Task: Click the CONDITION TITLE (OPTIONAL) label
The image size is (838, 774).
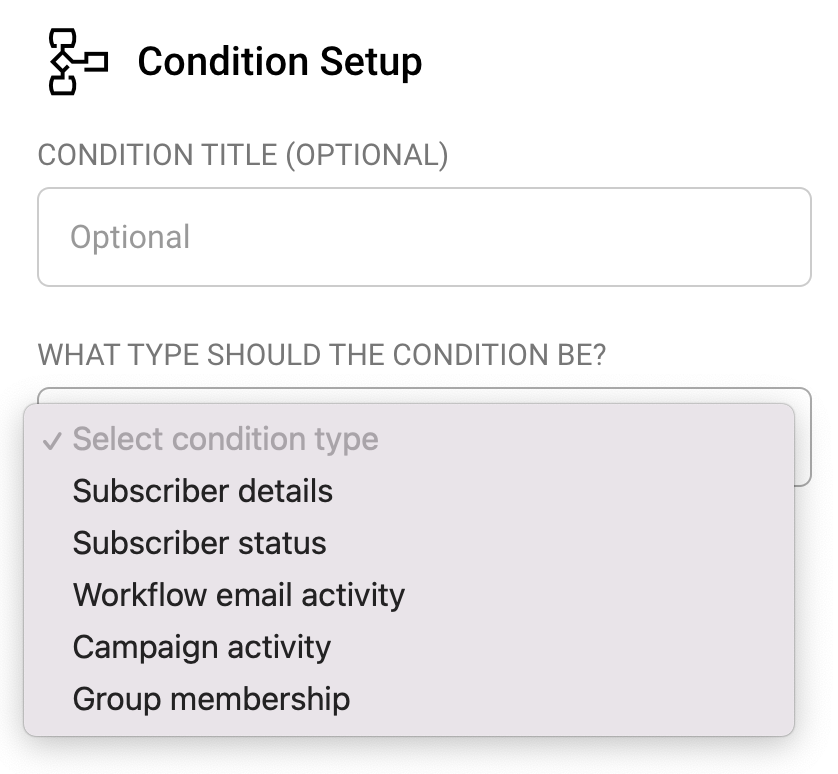Action: [243, 155]
